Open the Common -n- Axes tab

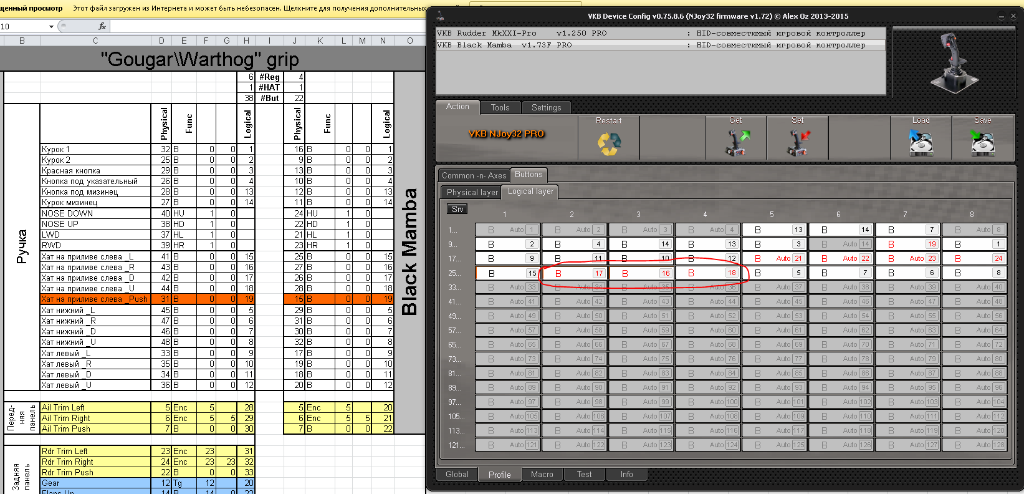point(473,175)
